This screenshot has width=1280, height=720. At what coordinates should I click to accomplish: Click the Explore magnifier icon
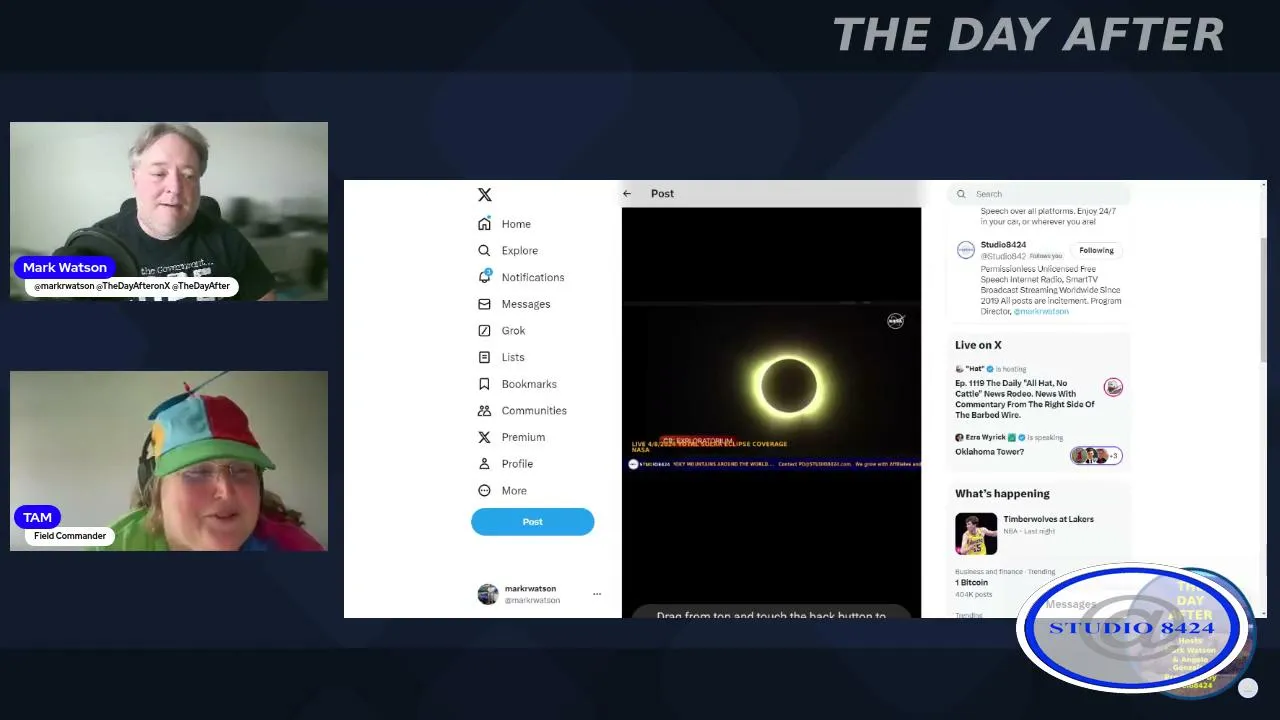[484, 251]
